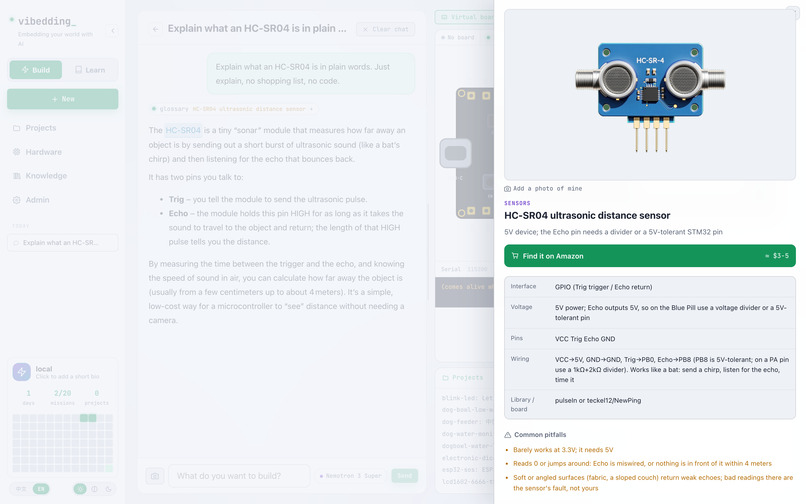Click the No board status chip
The height and width of the screenshot is (504, 806).
[458, 38]
